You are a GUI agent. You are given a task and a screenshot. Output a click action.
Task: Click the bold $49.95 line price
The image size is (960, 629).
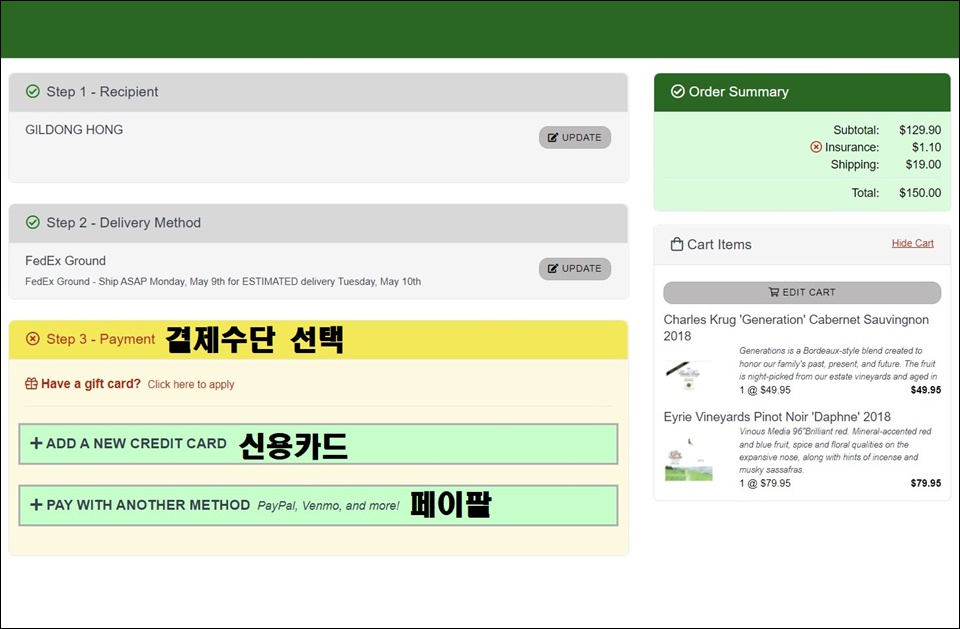pyautogui.click(x=926, y=390)
